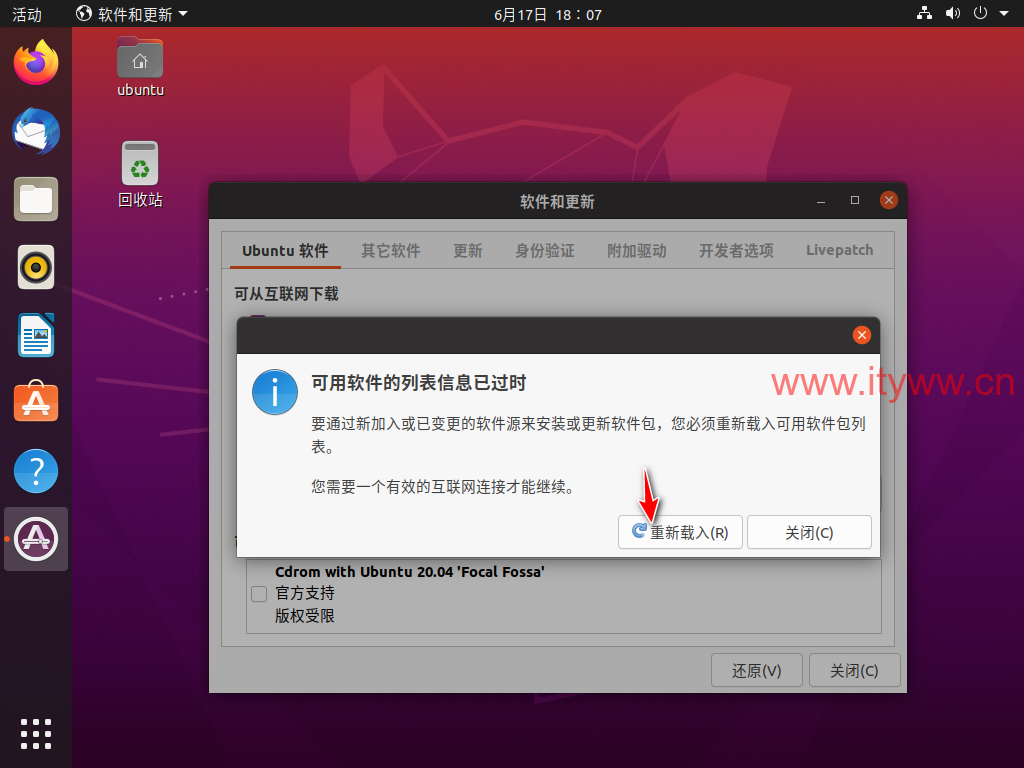Click 关闭(C) in the 软件和更新 window
This screenshot has height=768, width=1024.
click(x=854, y=670)
